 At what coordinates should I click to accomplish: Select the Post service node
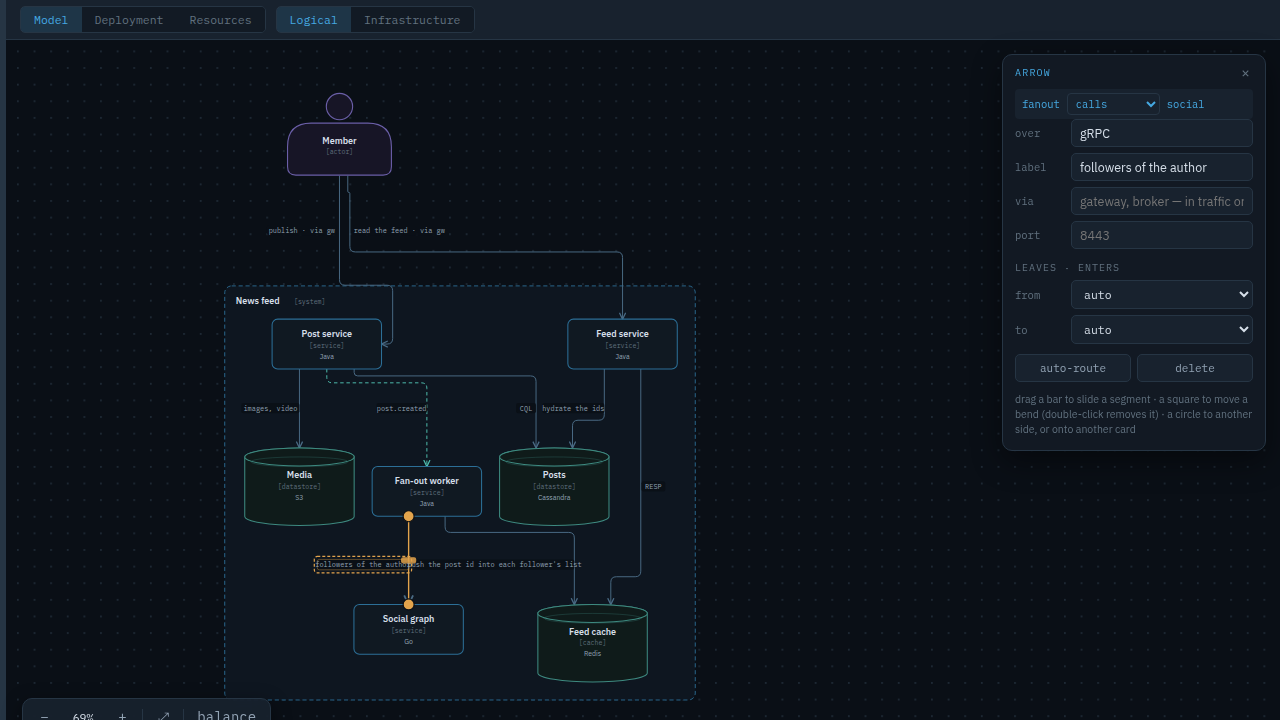pyautogui.click(x=327, y=344)
